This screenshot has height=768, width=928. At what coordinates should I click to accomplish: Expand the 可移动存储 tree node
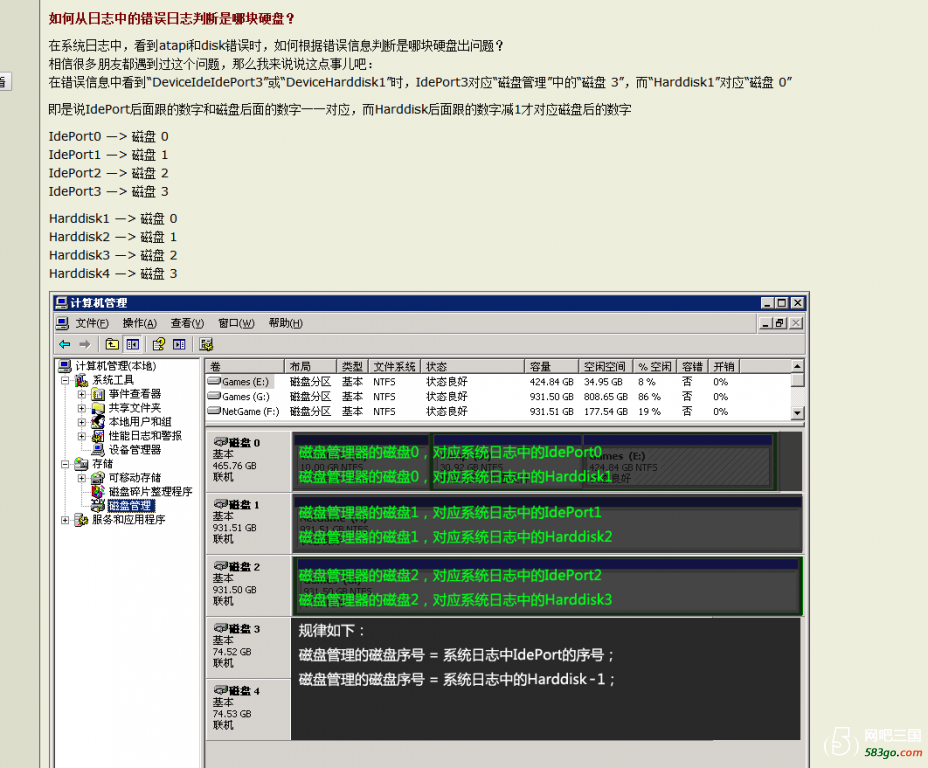[x=82, y=478]
